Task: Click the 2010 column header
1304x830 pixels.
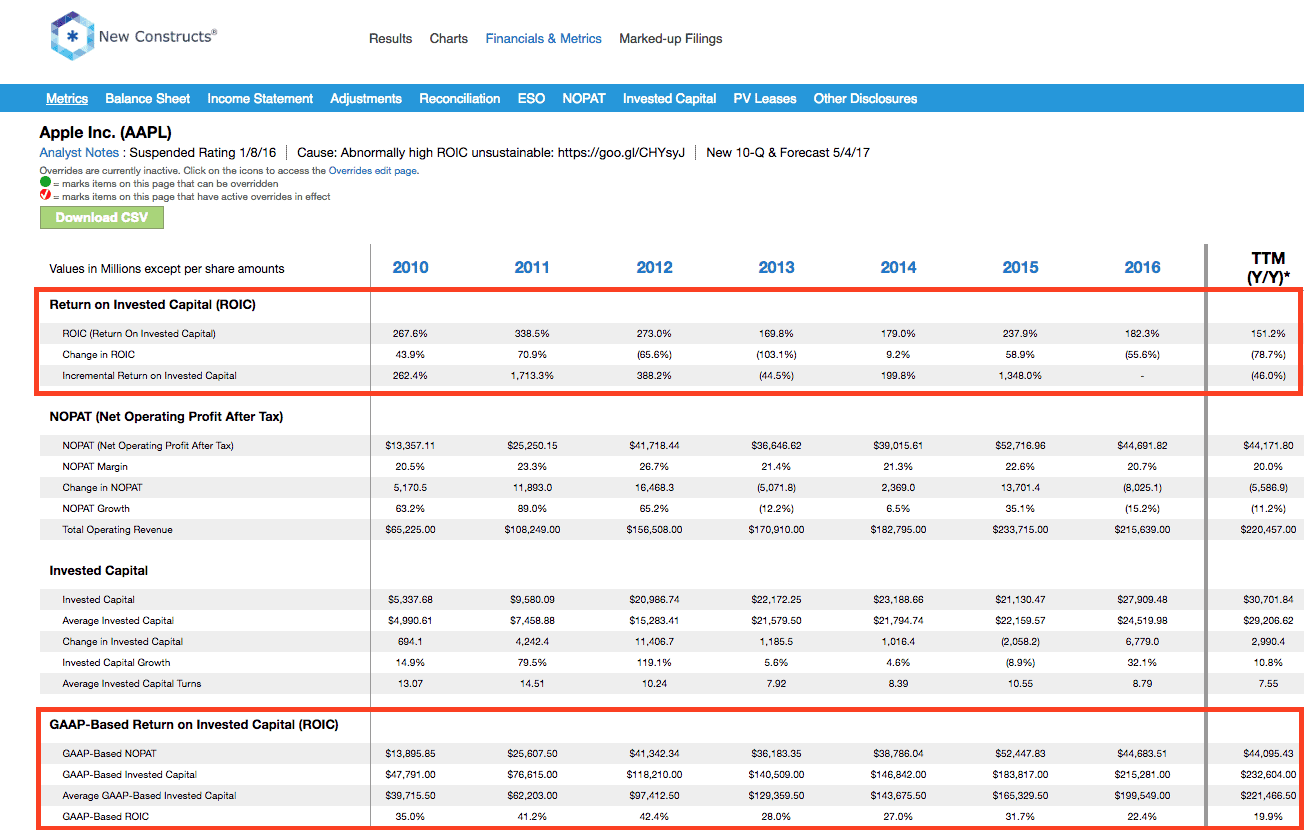Action: [410, 267]
